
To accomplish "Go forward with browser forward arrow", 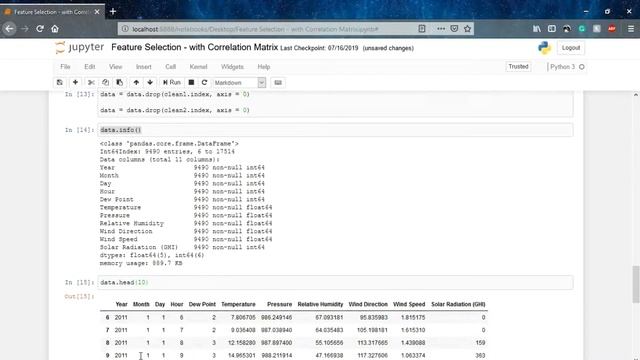I will click(x=25, y=29).
